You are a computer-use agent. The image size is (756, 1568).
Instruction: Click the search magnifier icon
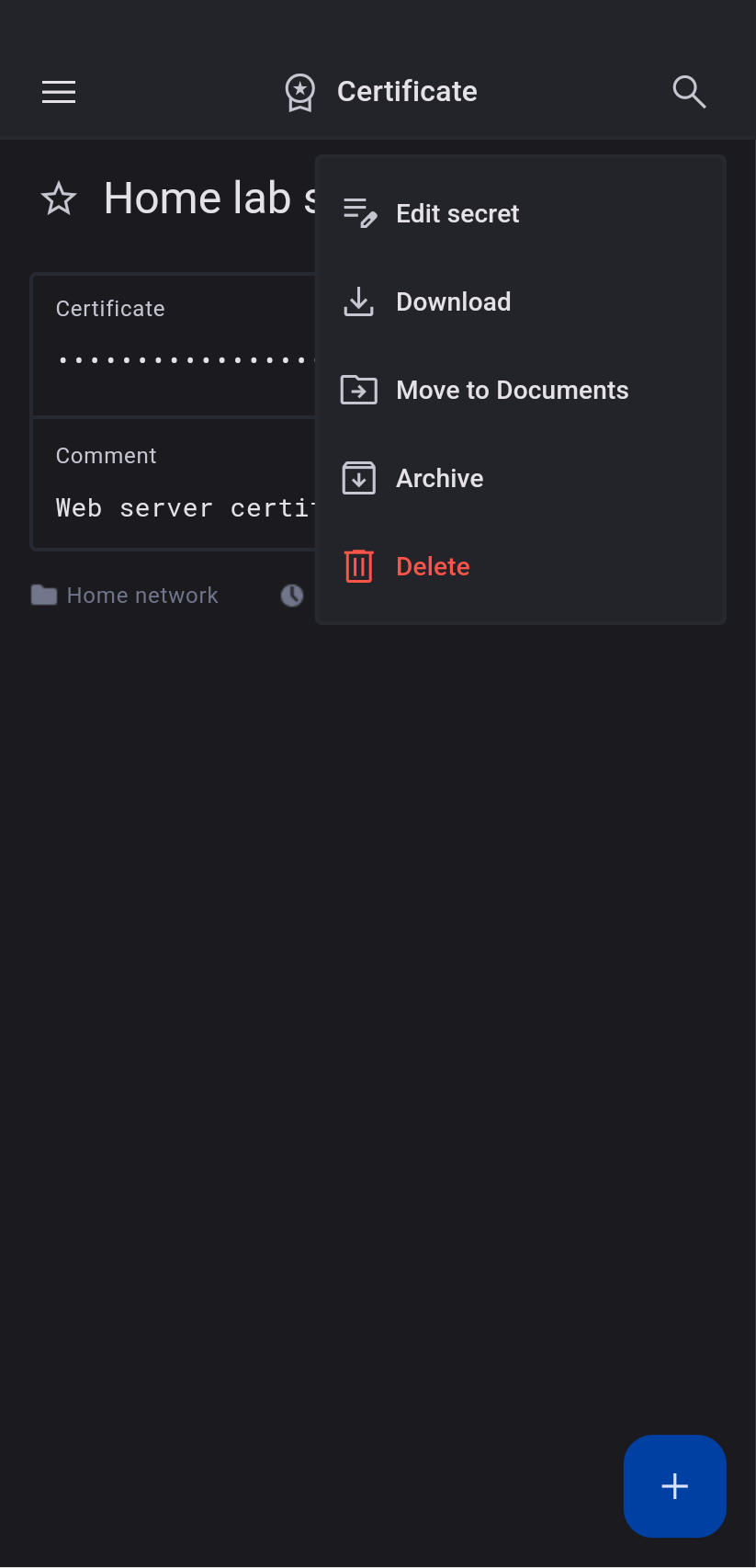(x=689, y=92)
